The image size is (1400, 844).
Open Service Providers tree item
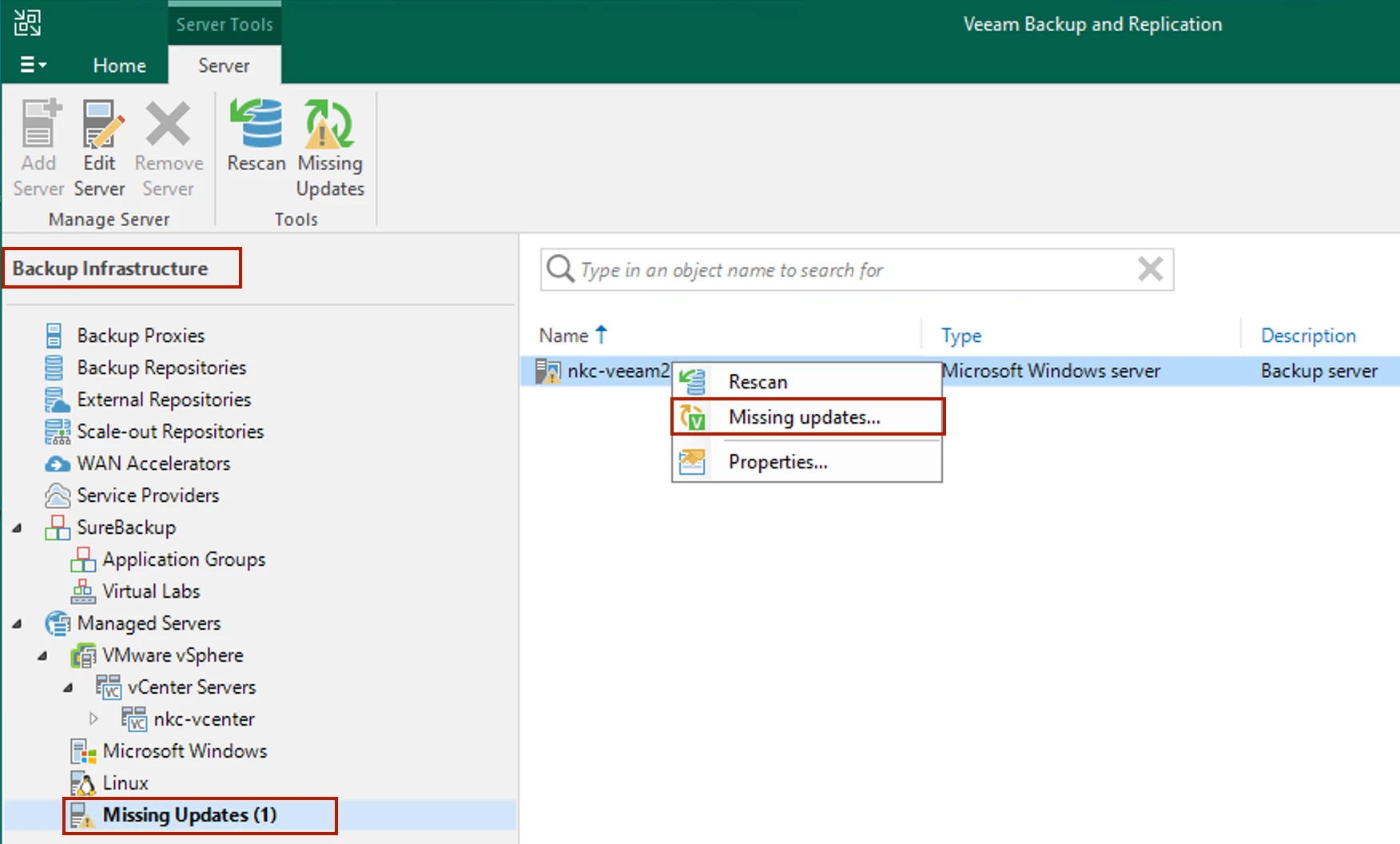[x=148, y=496]
